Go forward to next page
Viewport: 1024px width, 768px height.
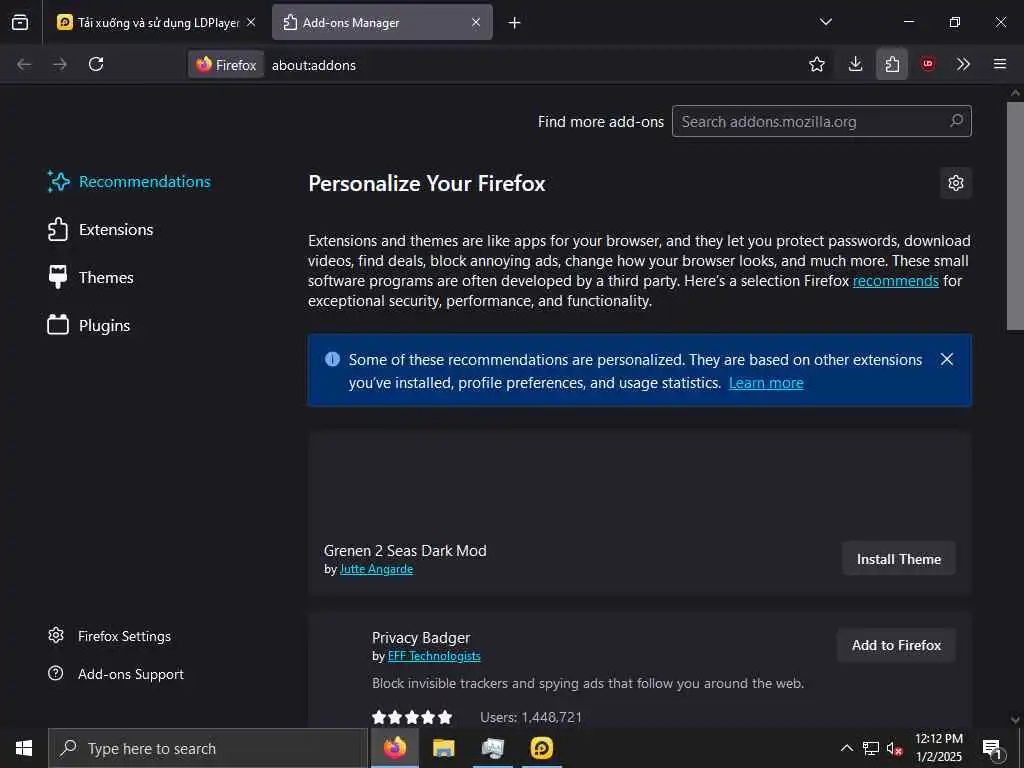click(60, 64)
